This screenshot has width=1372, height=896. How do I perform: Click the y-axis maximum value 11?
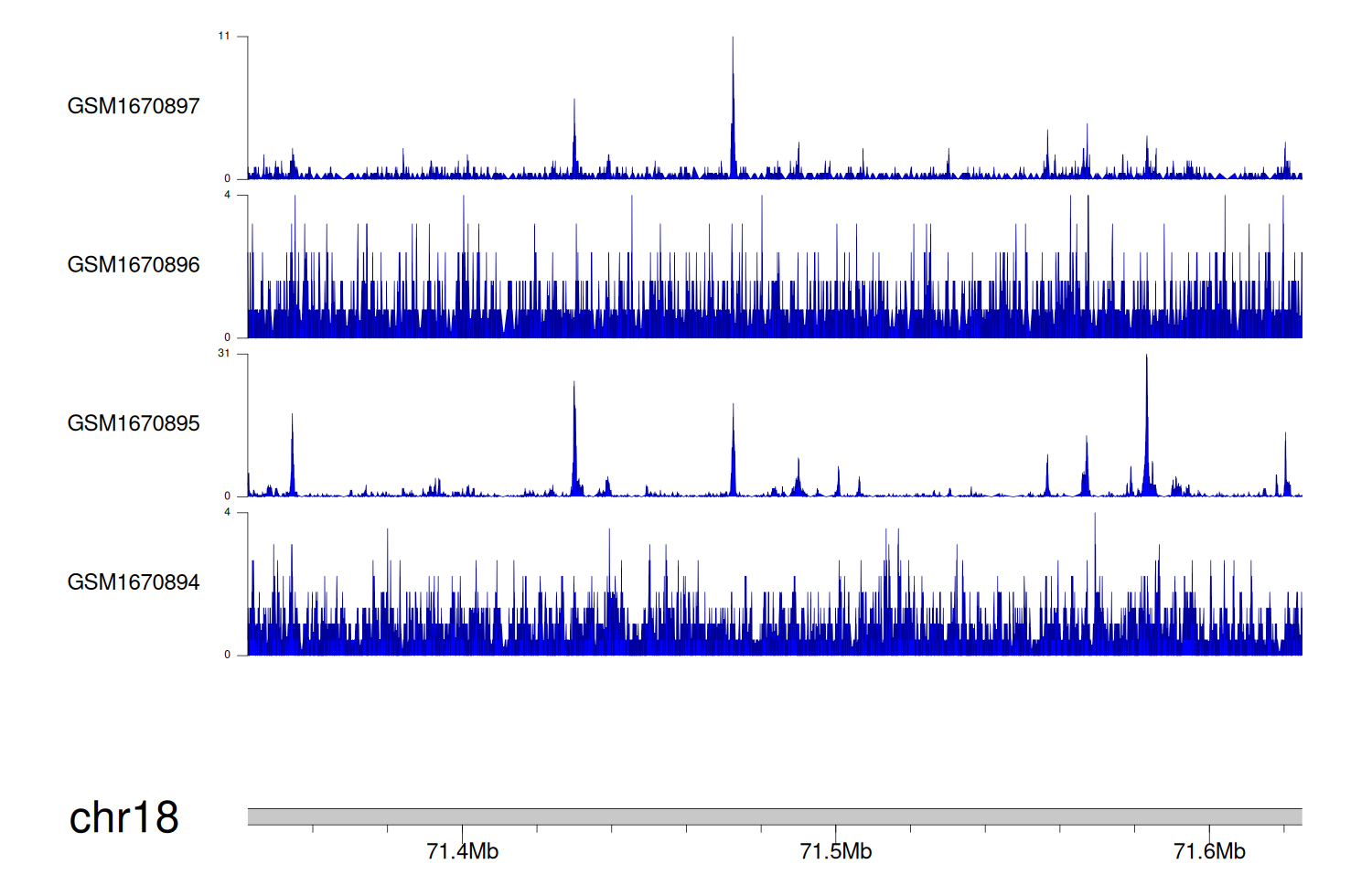click(x=224, y=37)
